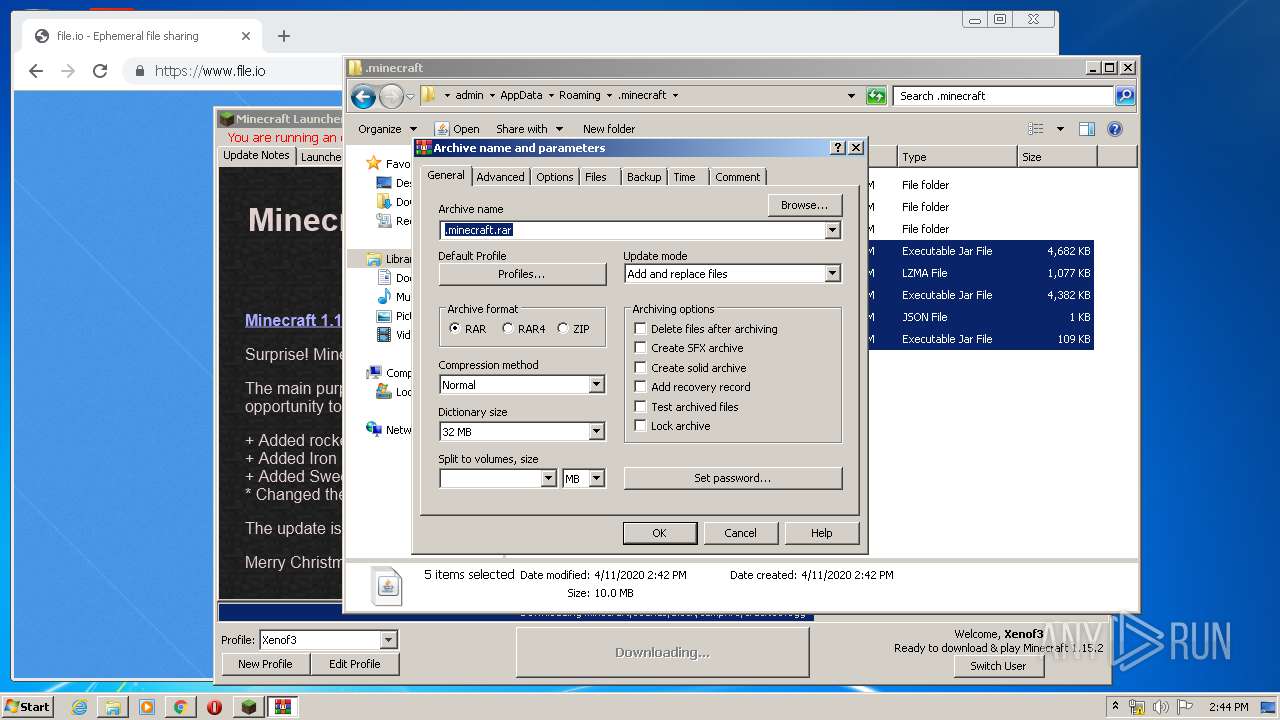This screenshot has width=1280, height=720.
Task: Confirm the archive dialog with OK
Action: coord(659,533)
